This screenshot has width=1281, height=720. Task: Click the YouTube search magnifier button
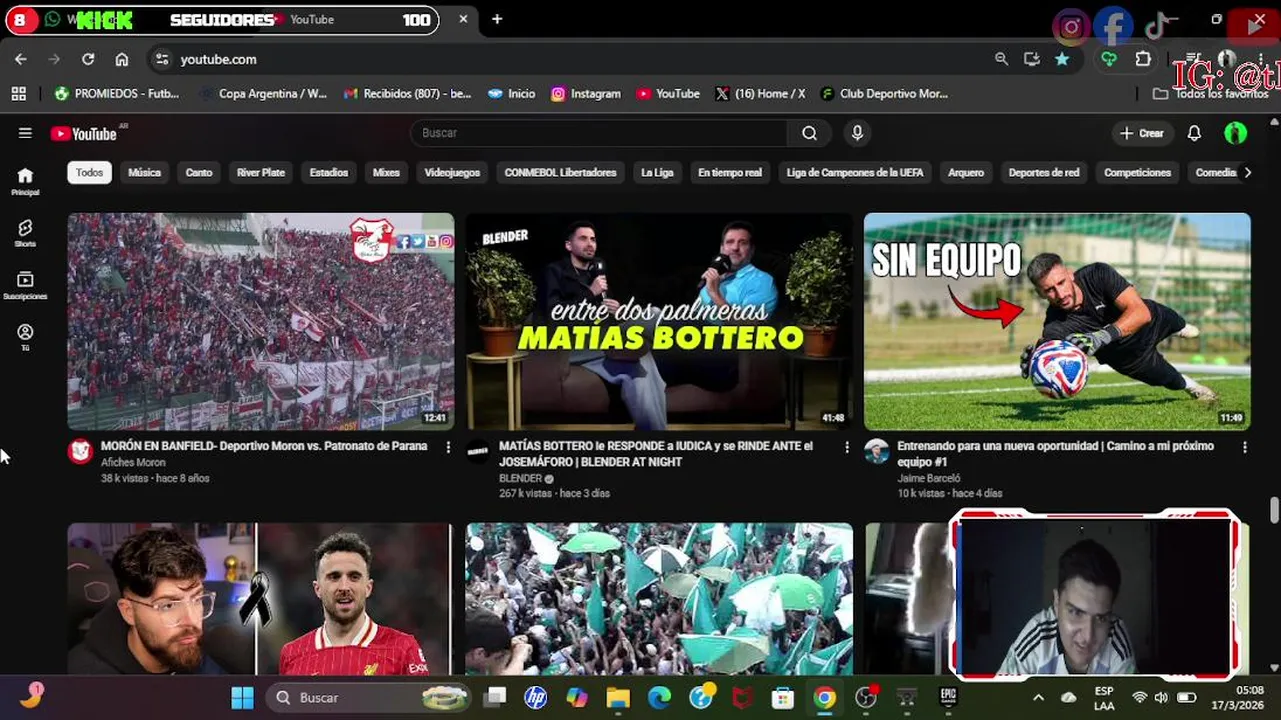click(810, 133)
